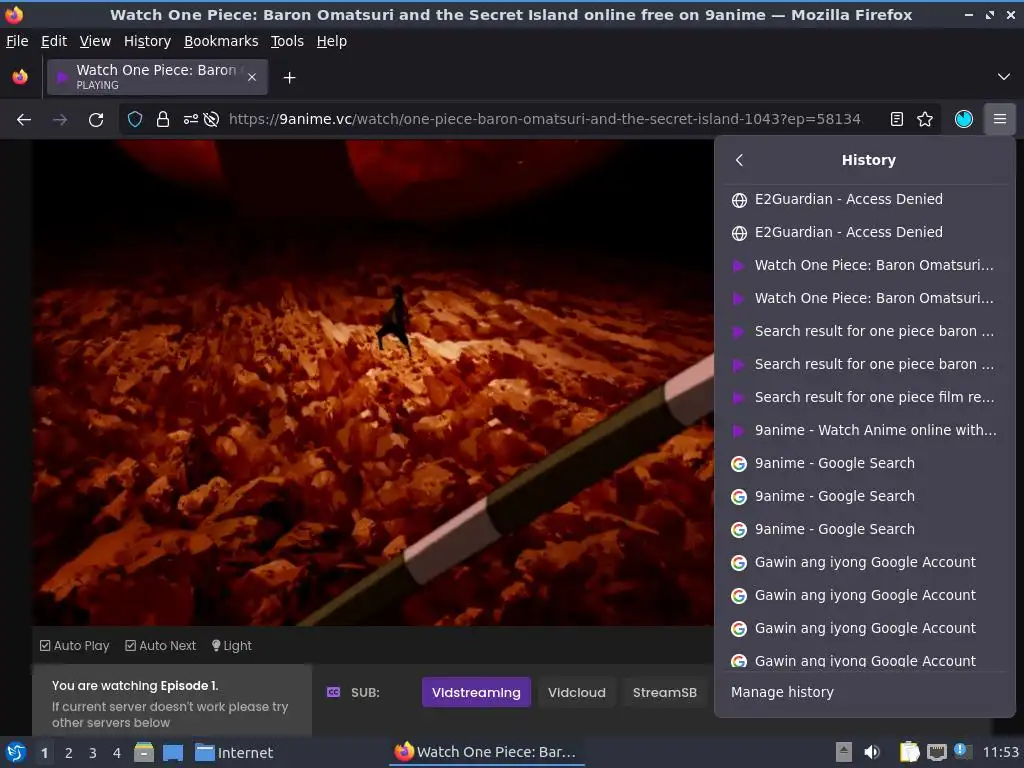
Task: Open the Edit menu
Action: pos(54,41)
